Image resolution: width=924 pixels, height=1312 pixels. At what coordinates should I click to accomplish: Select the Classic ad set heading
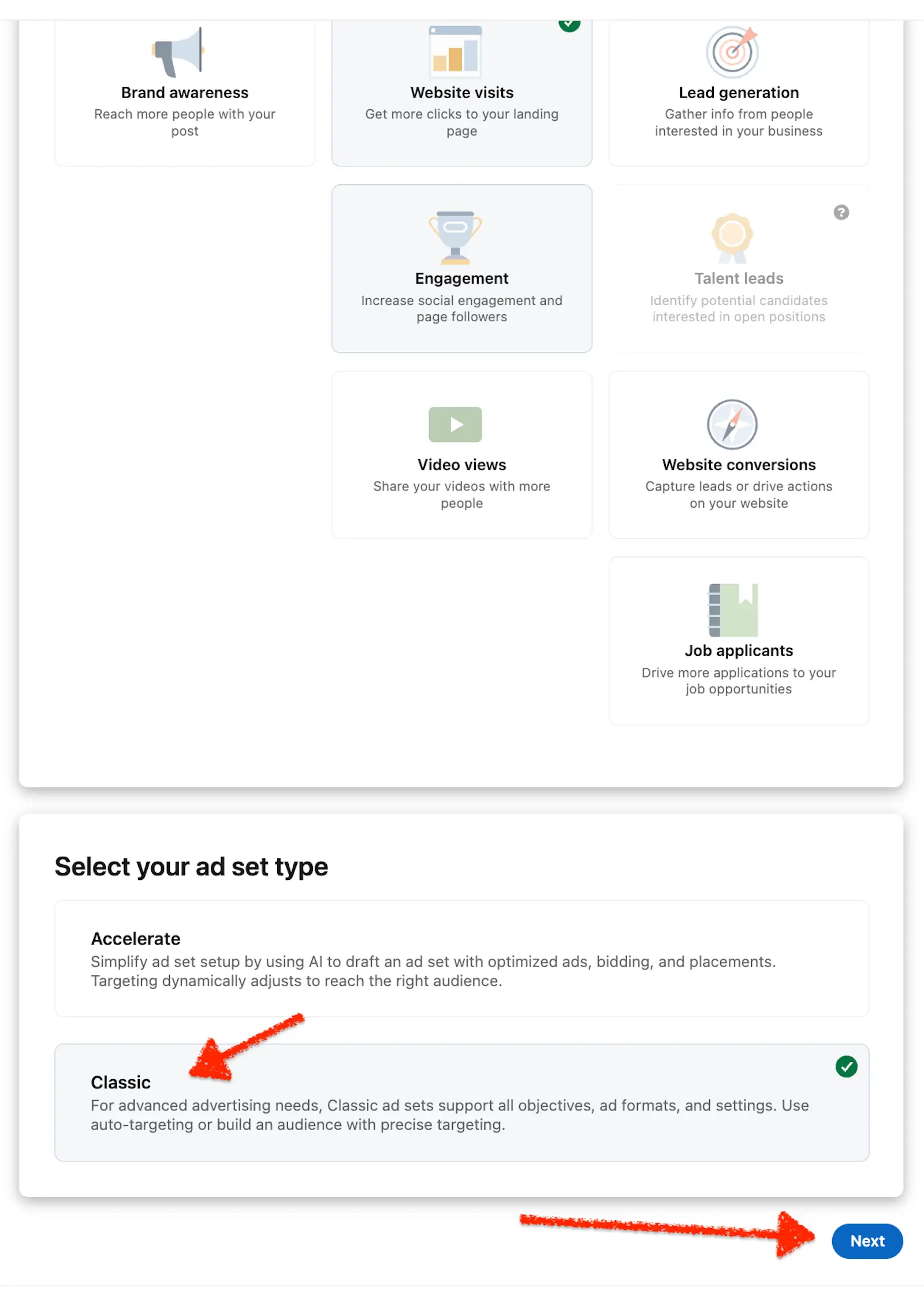tap(121, 1082)
